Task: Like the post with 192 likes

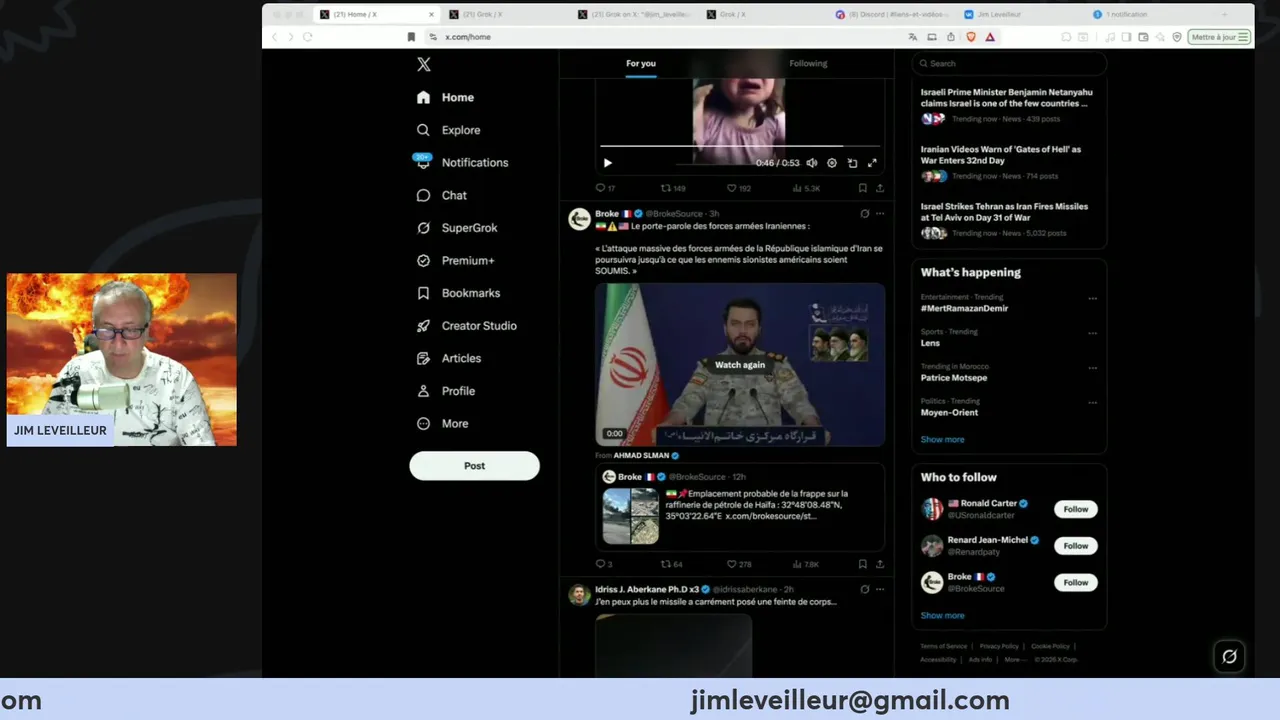Action: tap(739, 188)
